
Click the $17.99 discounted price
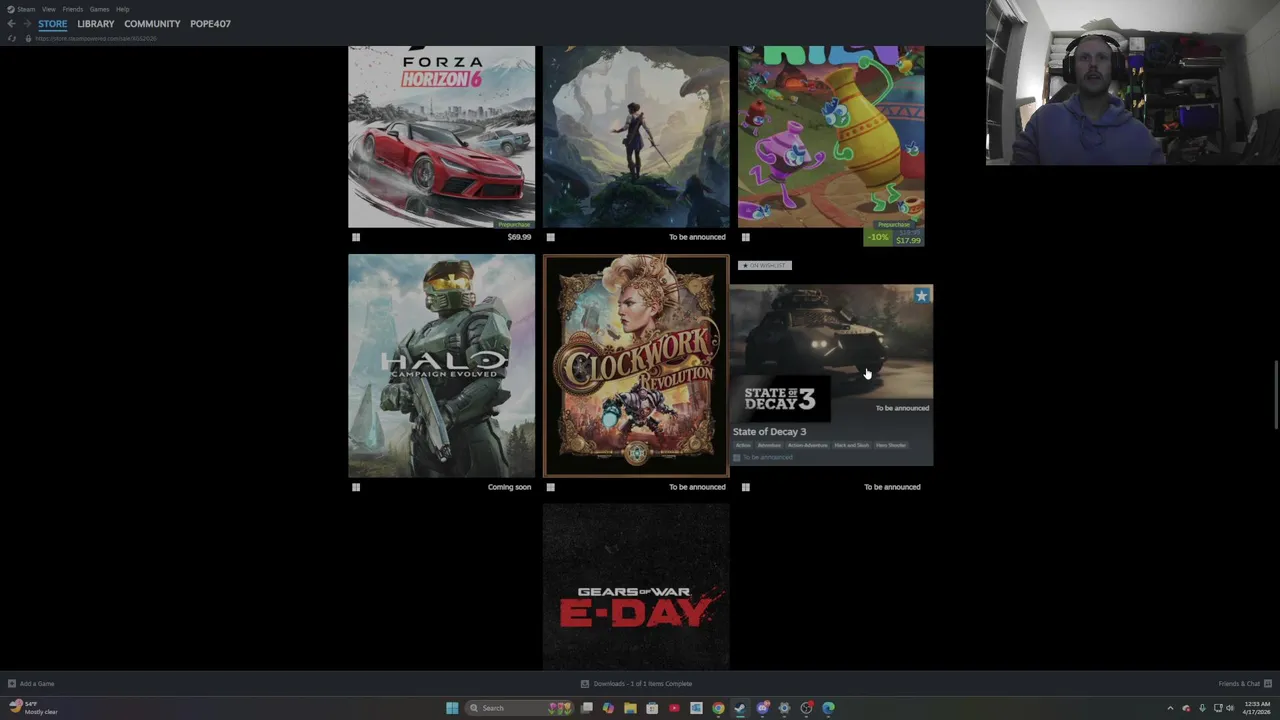click(x=908, y=240)
